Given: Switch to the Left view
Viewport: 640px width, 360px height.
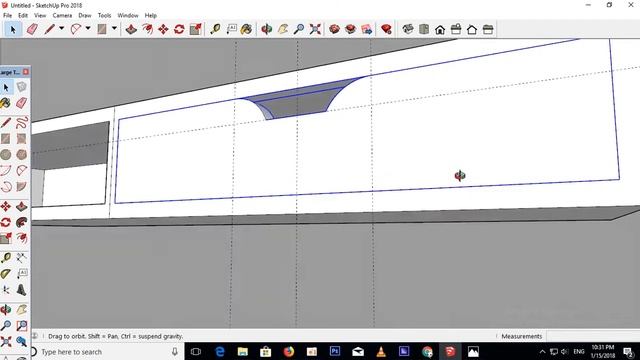Looking at the screenshot, I should (488, 29).
